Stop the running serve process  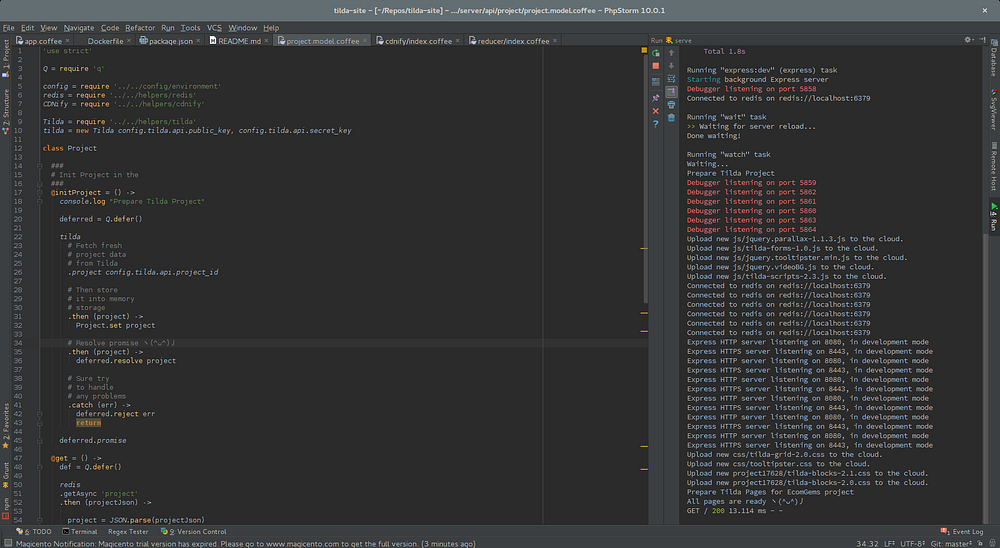click(656, 66)
